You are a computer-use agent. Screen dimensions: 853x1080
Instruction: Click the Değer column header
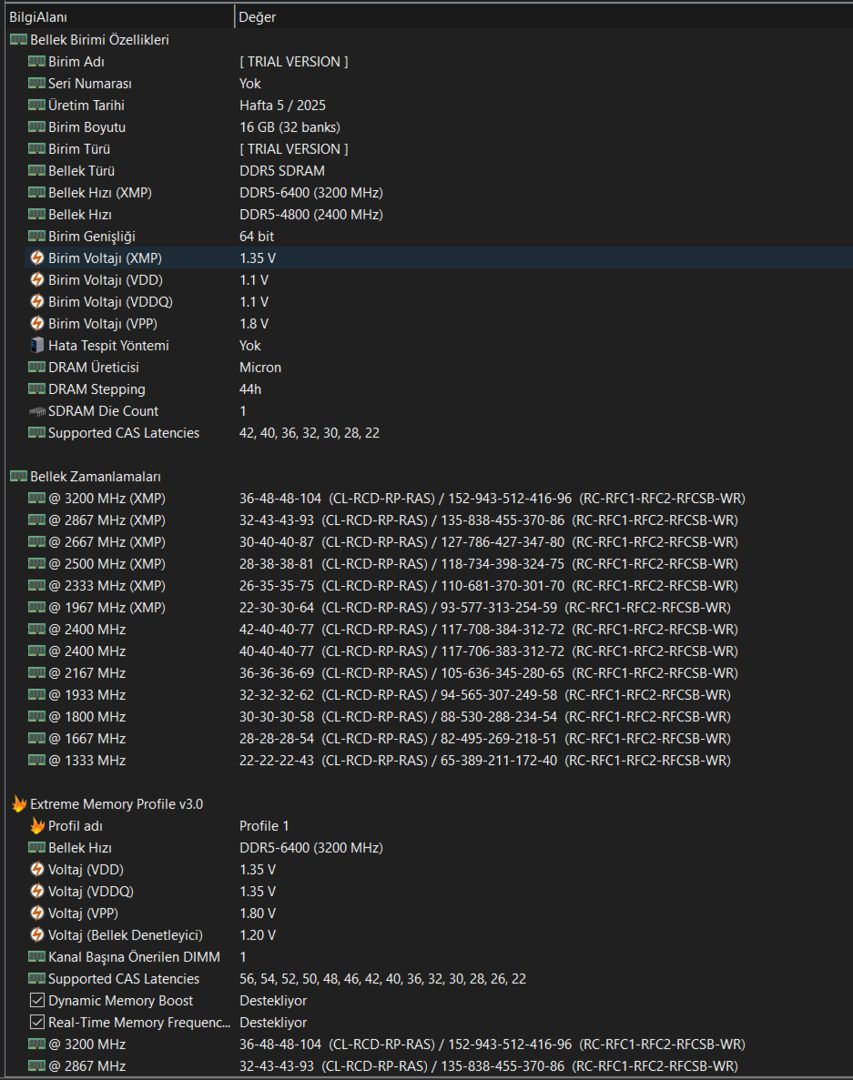544,17
